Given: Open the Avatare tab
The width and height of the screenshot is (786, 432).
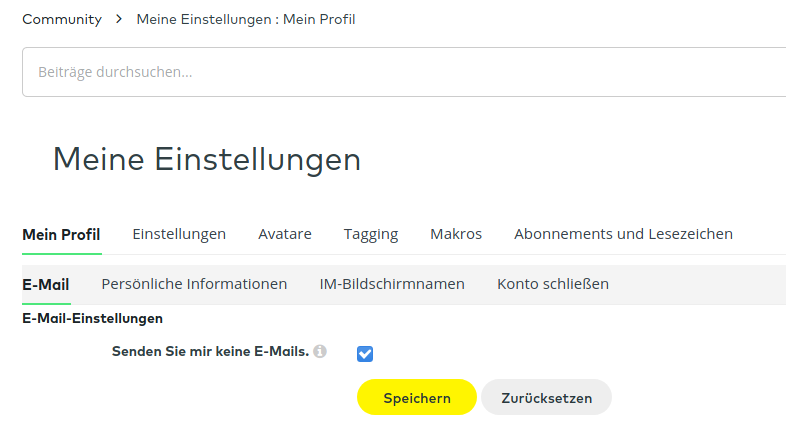Looking at the screenshot, I should [285, 234].
